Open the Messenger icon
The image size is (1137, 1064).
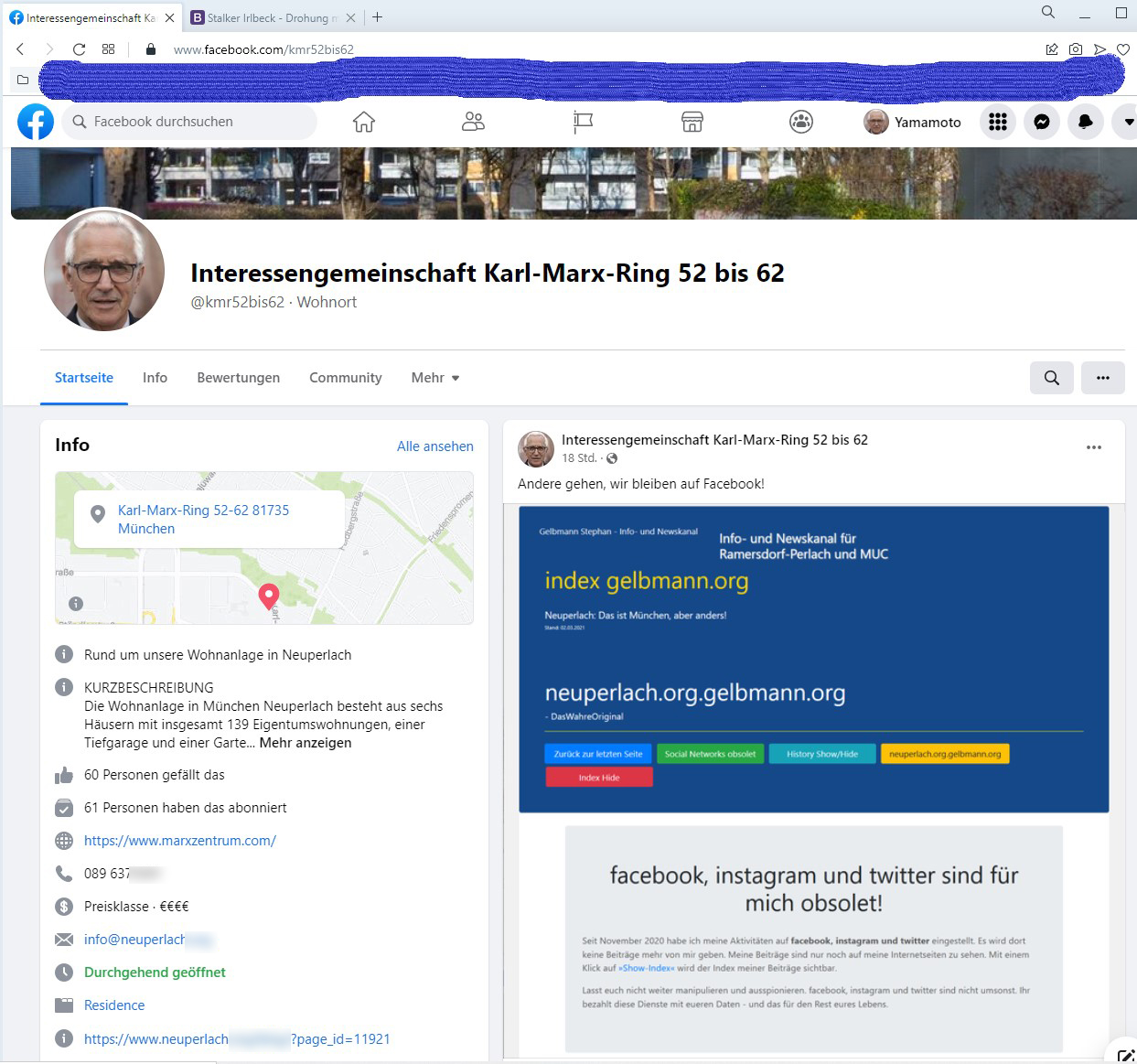coord(1042,122)
